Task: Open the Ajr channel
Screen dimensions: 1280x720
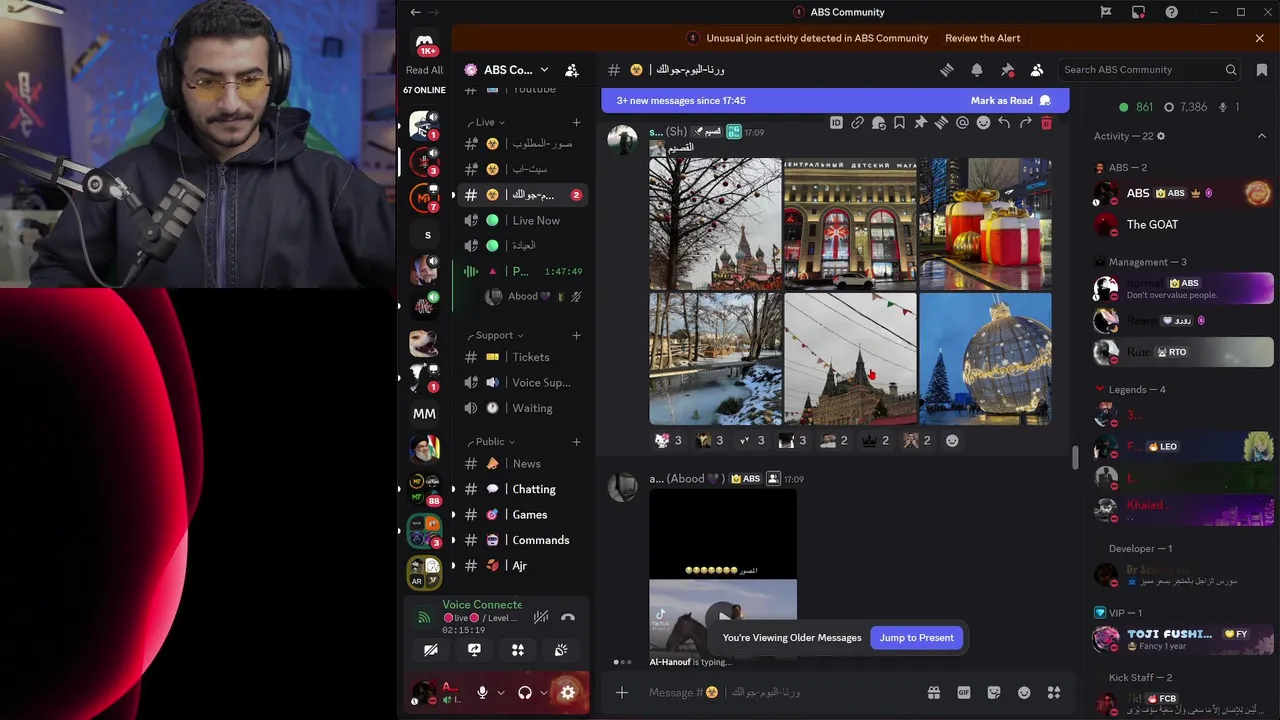Action: (523, 565)
